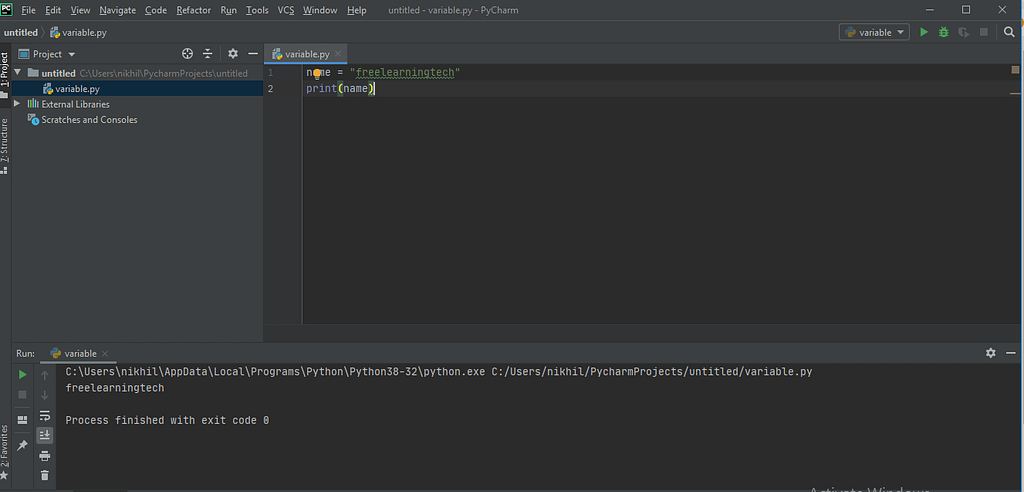The image size is (1024, 492).
Task: Collapse the untitled project root node
Action: point(18,73)
